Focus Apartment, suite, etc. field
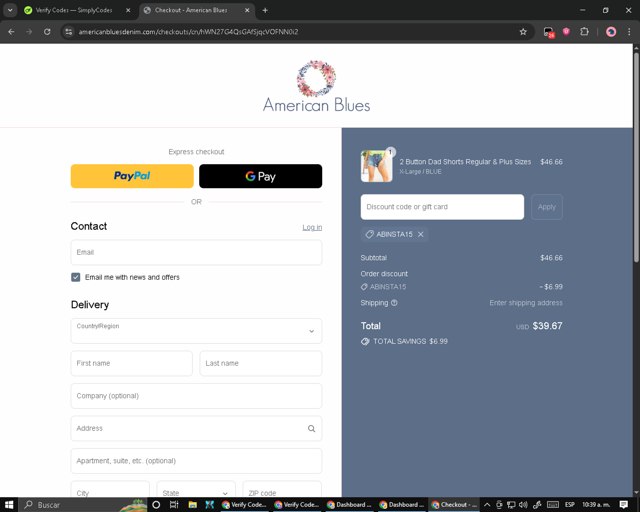 point(196,461)
